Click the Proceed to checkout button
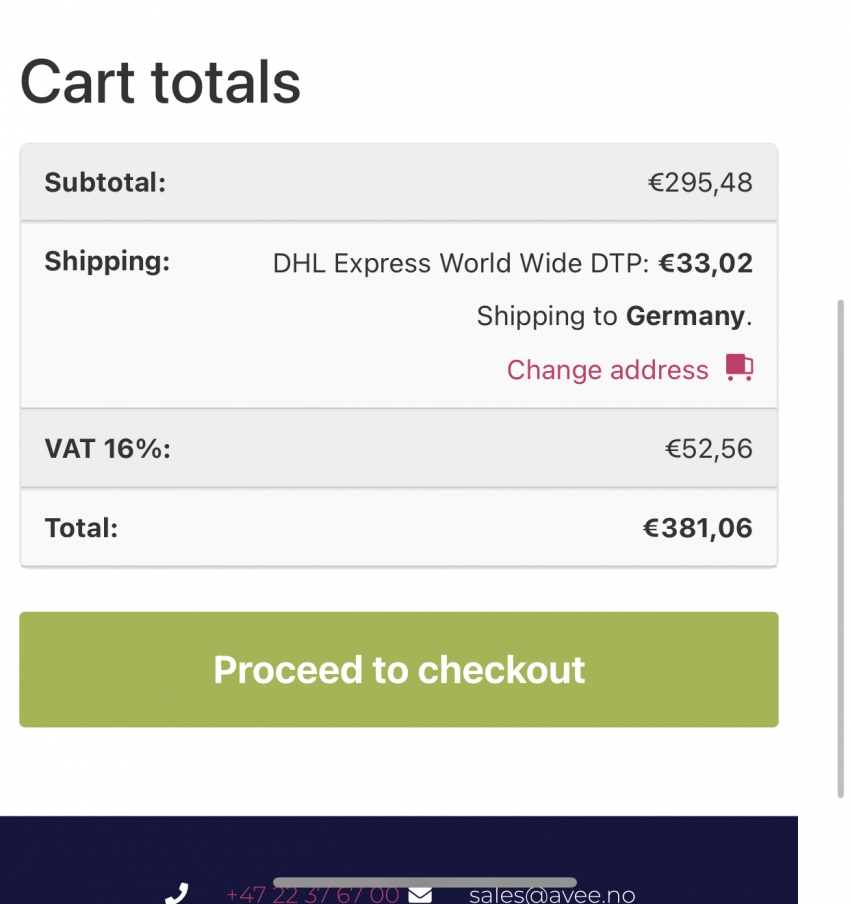Image resolution: width=850 pixels, height=904 pixels. tap(398, 669)
